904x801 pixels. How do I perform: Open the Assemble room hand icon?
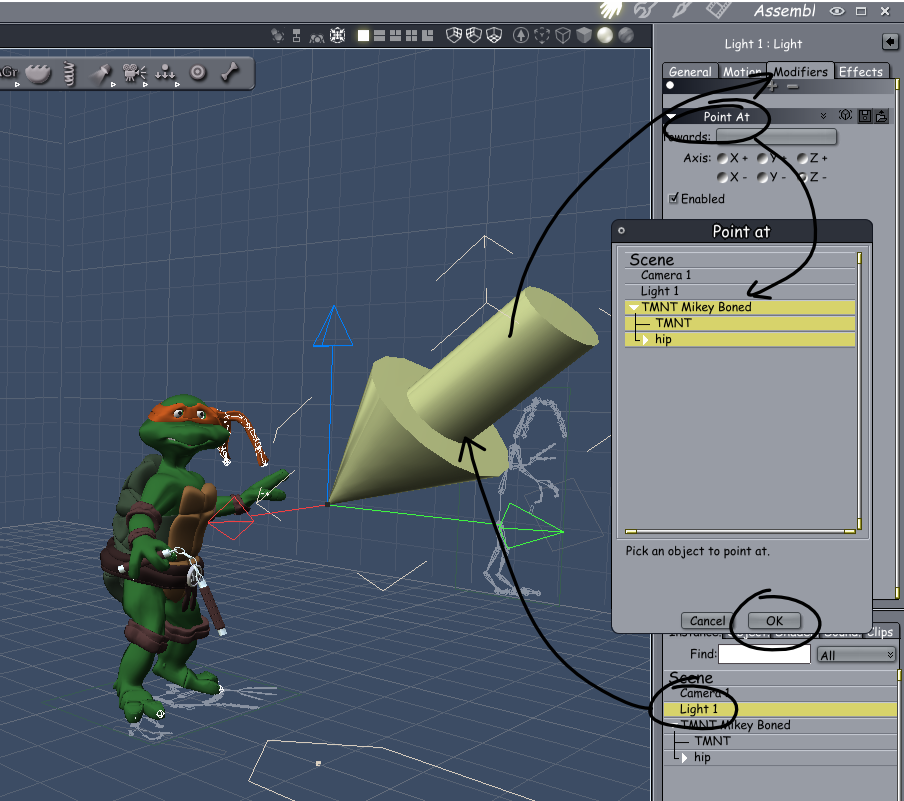[611, 9]
